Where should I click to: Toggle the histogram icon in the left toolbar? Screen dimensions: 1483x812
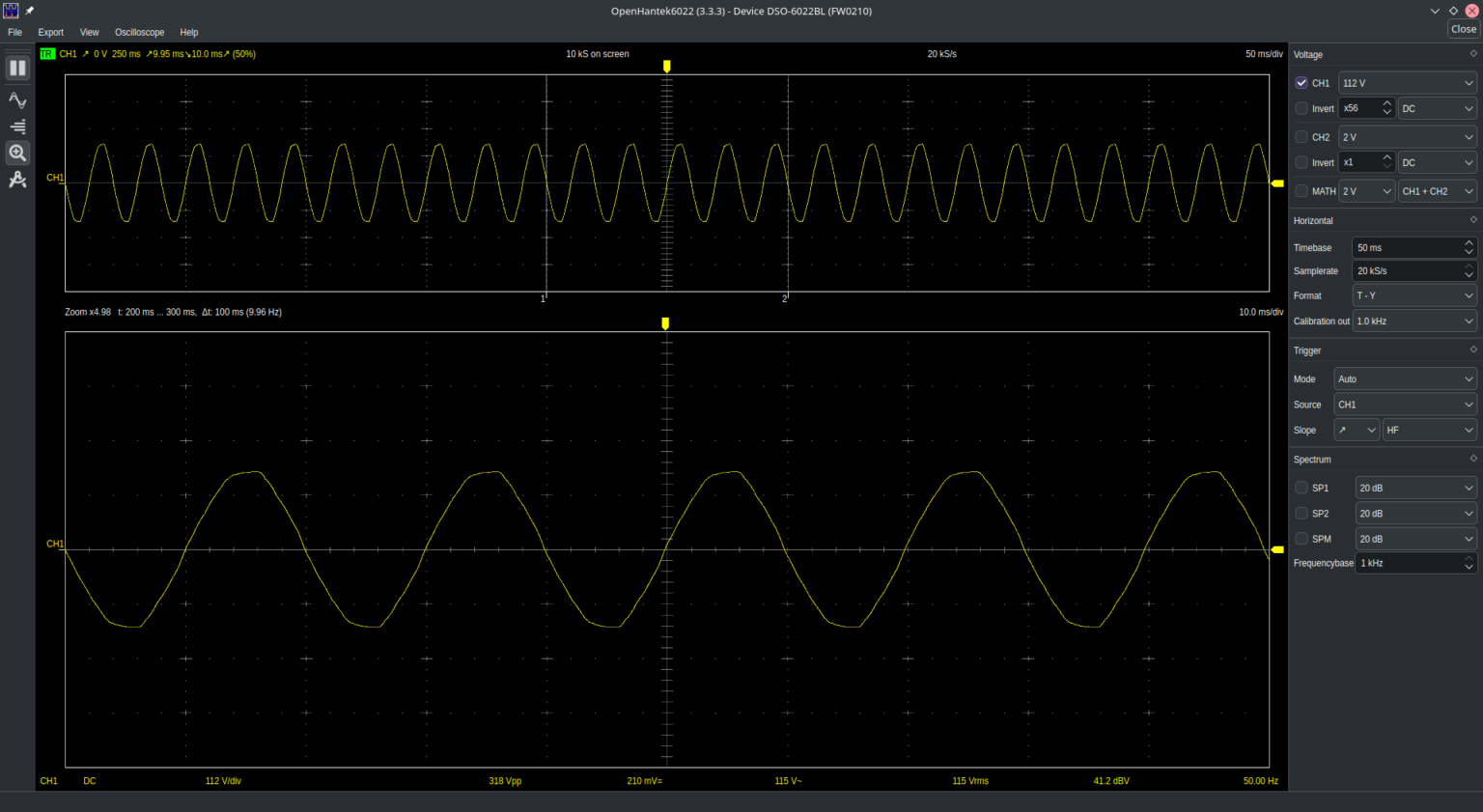coord(17,126)
